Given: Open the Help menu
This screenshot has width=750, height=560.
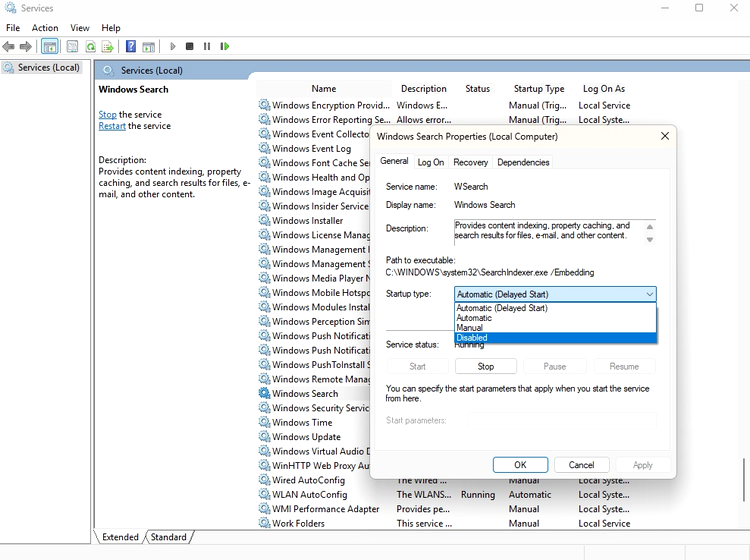Looking at the screenshot, I should tap(111, 28).
